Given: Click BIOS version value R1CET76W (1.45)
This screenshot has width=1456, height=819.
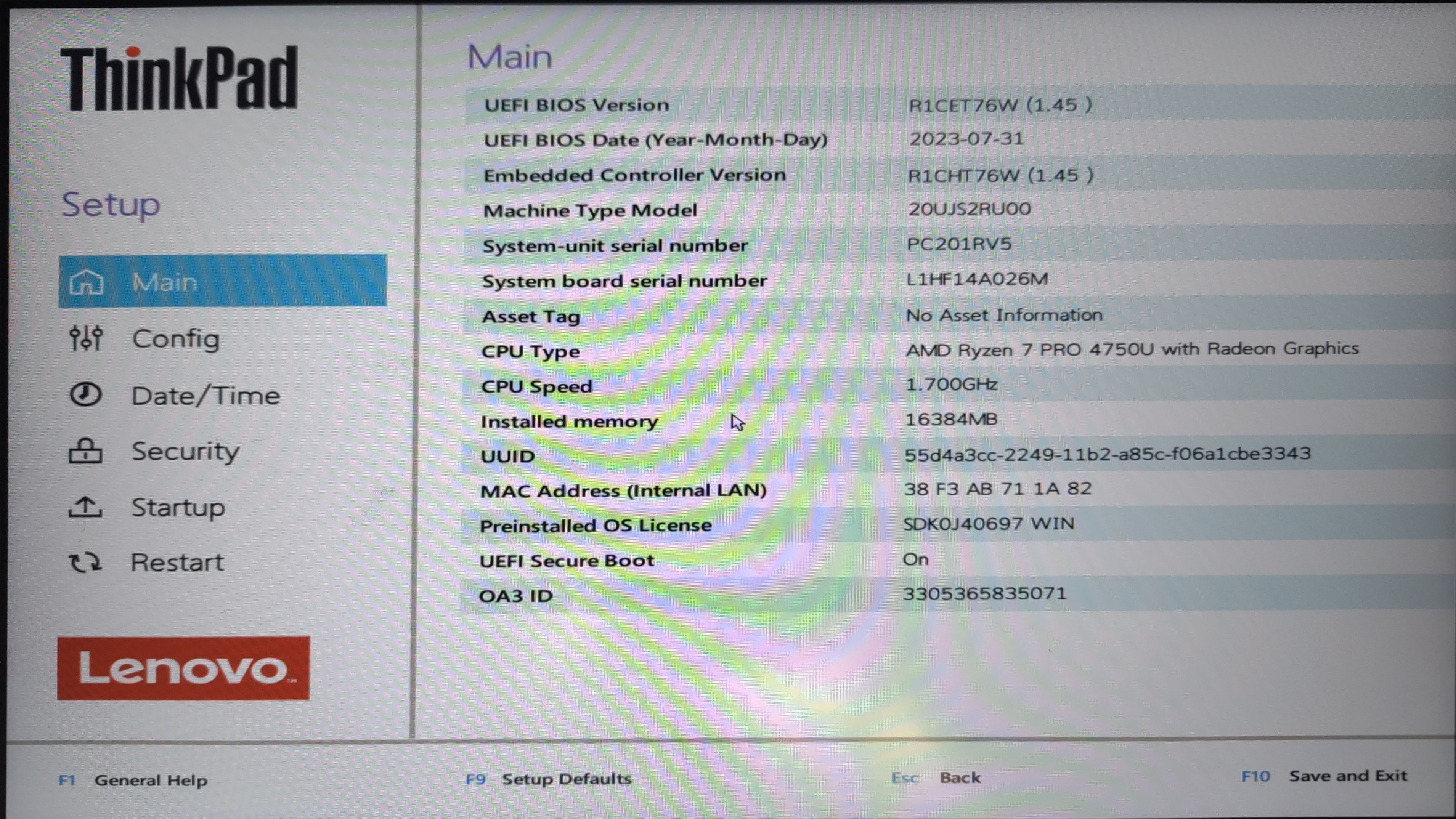Looking at the screenshot, I should 1000,105.
